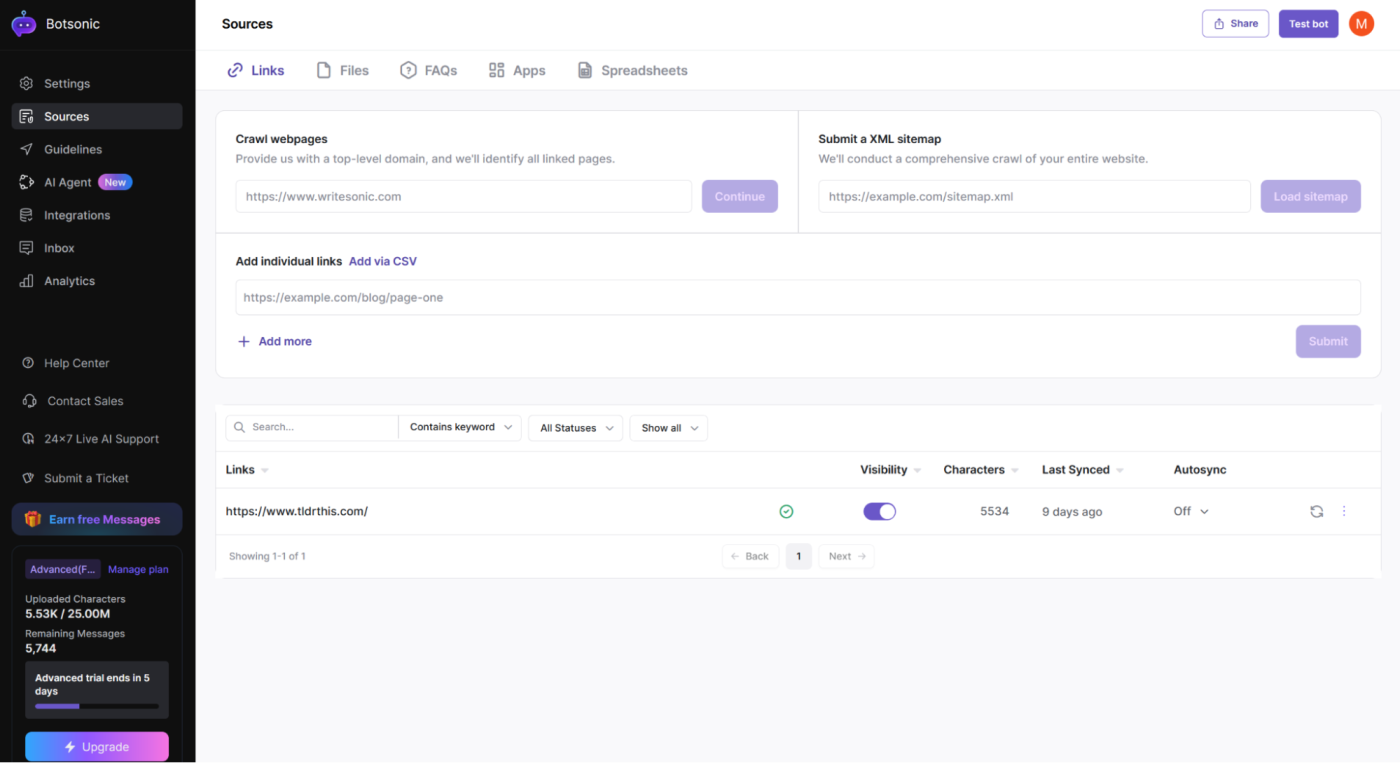Switch to the Spreadsheets tab
This screenshot has height=763, width=1400.
pos(632,71)
